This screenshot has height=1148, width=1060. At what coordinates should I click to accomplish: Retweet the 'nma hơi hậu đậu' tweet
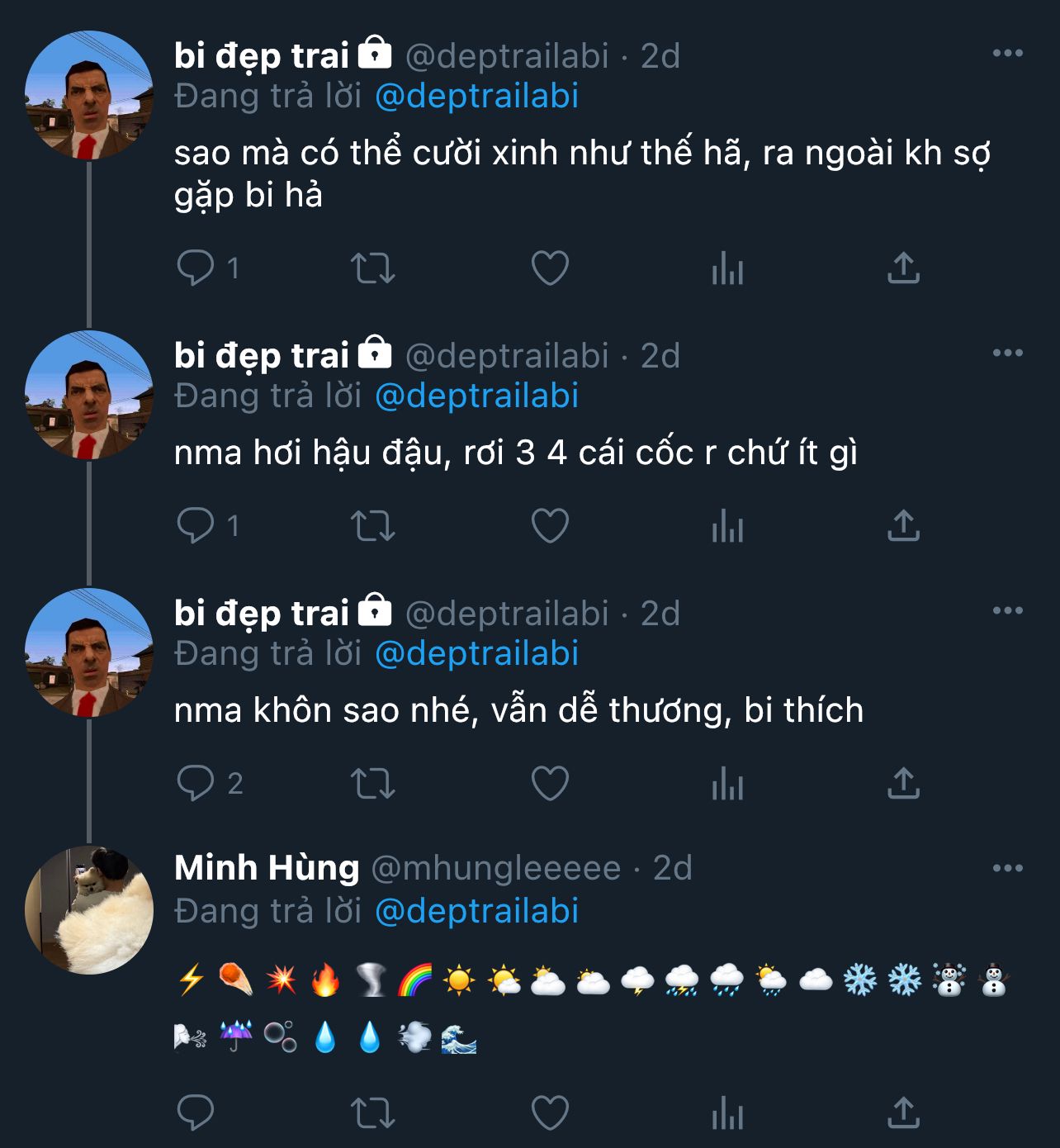[x=372, y=525]
